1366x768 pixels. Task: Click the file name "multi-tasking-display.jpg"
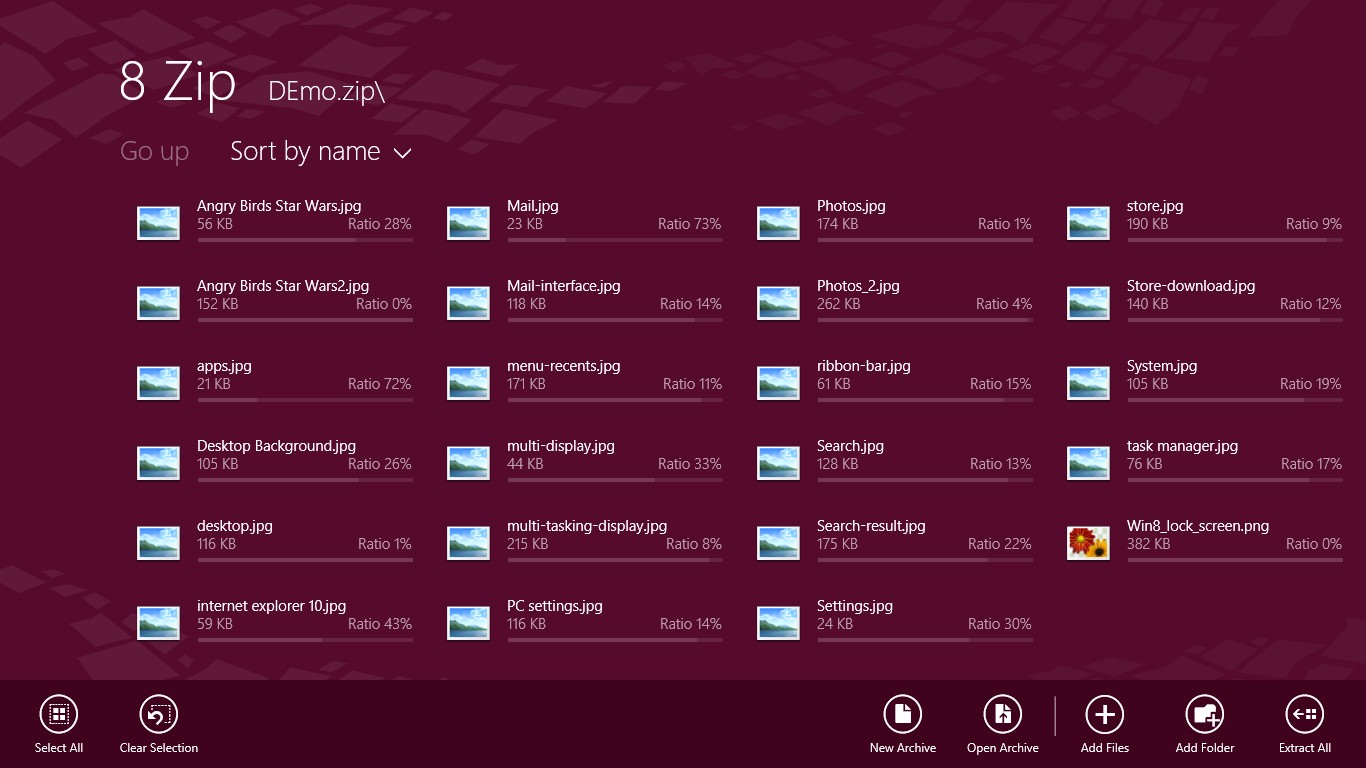tap(587, 526)
